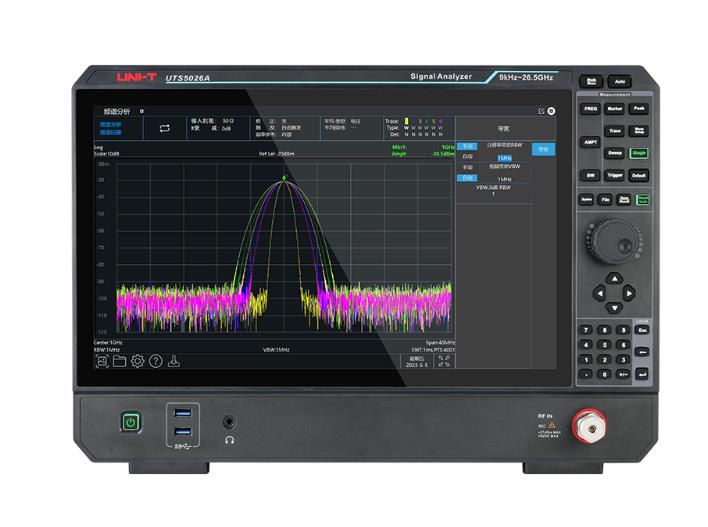Open the settings gear in bottom toolbar
Viewport: 708px width, 527px height.
pyautogui.click(x=137, y=361)
